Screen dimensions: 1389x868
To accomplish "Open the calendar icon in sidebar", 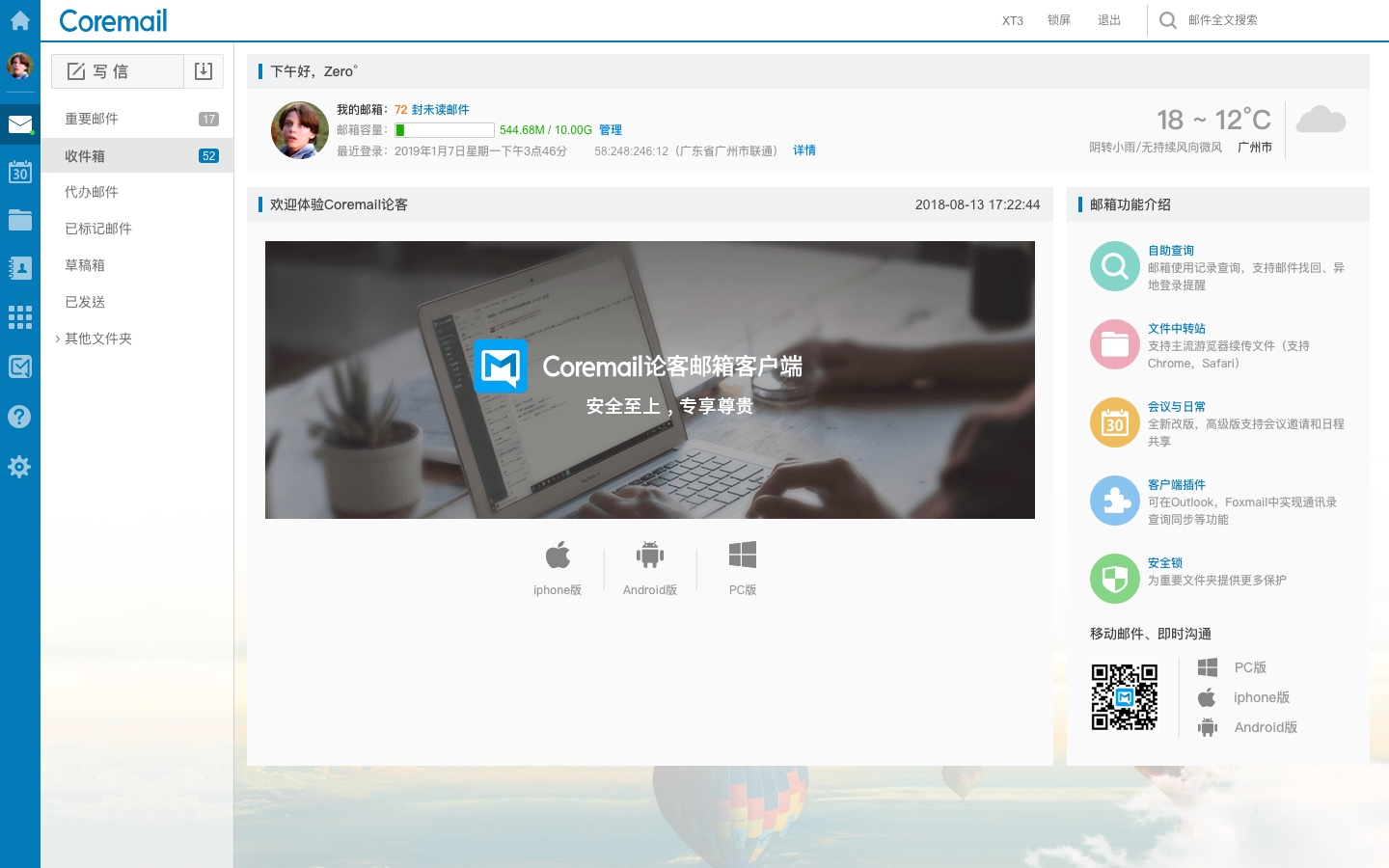I will [20, 173].
